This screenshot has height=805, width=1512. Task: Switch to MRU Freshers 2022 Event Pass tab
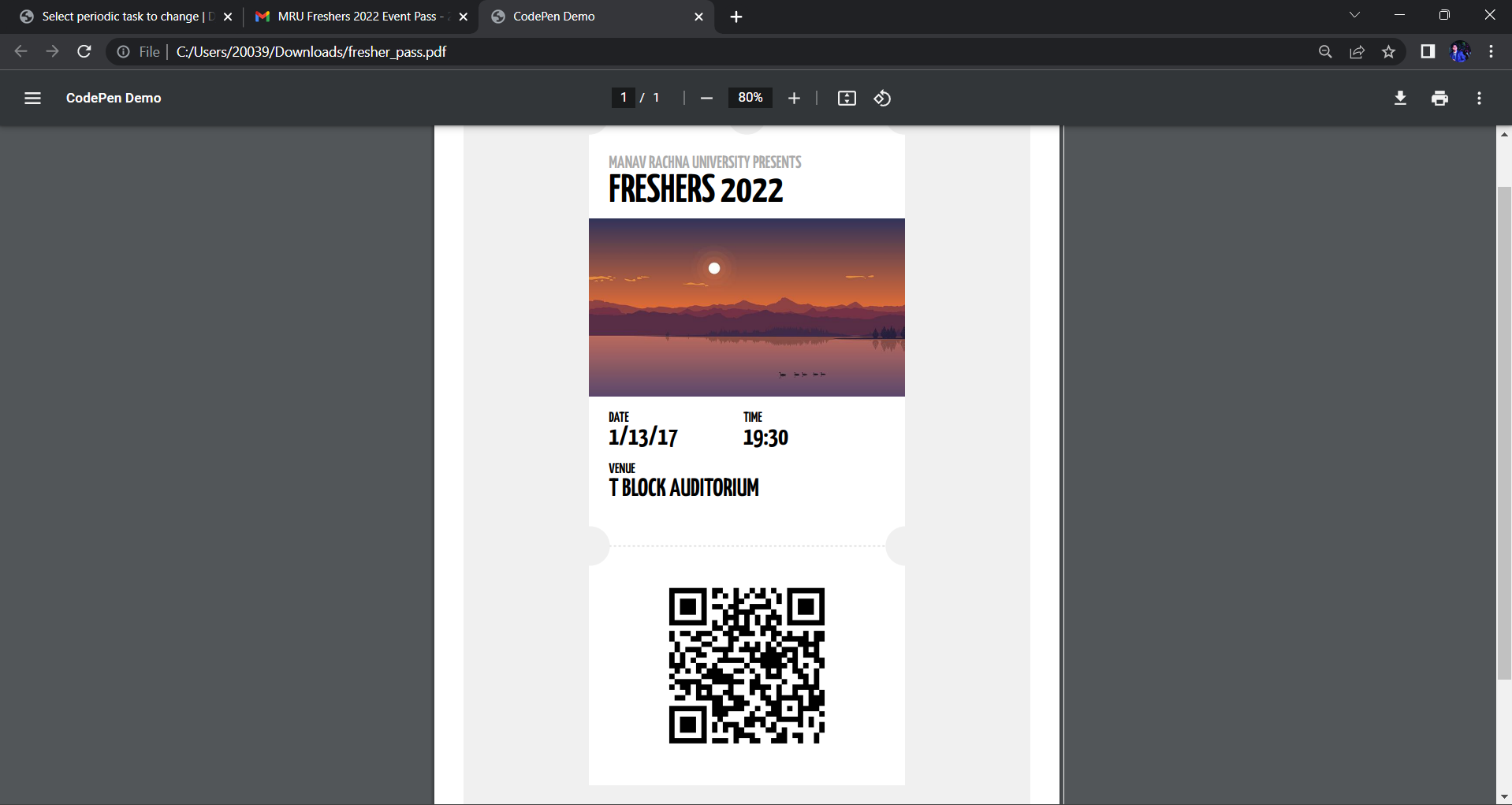coord(355,17)
